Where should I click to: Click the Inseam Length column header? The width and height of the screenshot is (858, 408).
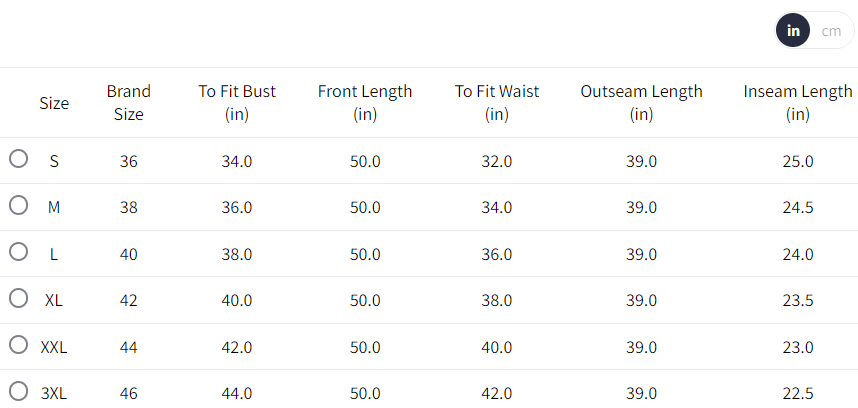797,103
